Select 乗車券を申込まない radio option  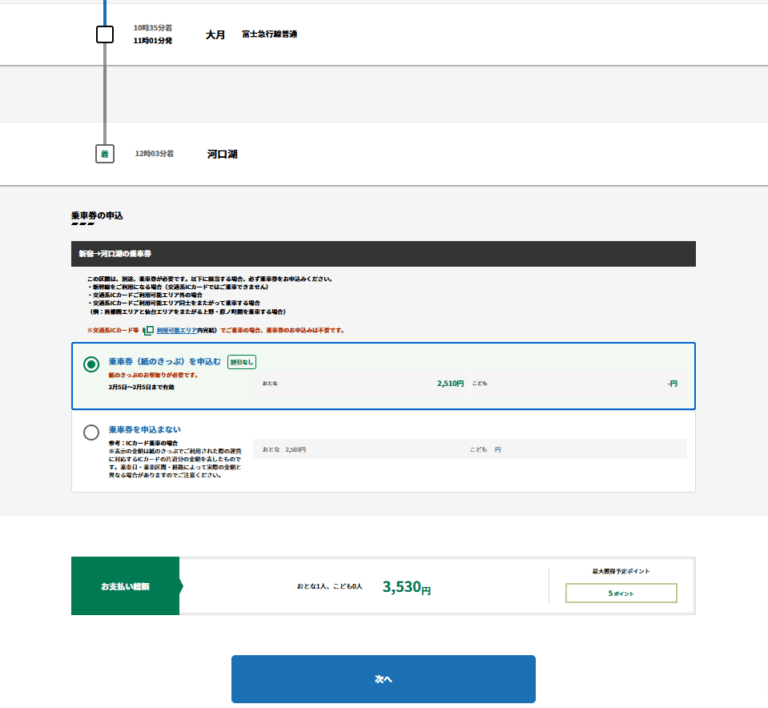tap(91, 433)
